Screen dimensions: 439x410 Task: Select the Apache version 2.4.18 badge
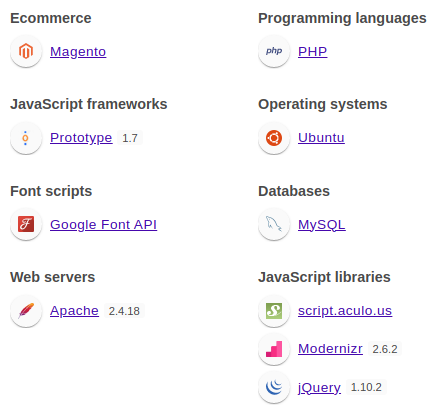click(x=124, y=311)
